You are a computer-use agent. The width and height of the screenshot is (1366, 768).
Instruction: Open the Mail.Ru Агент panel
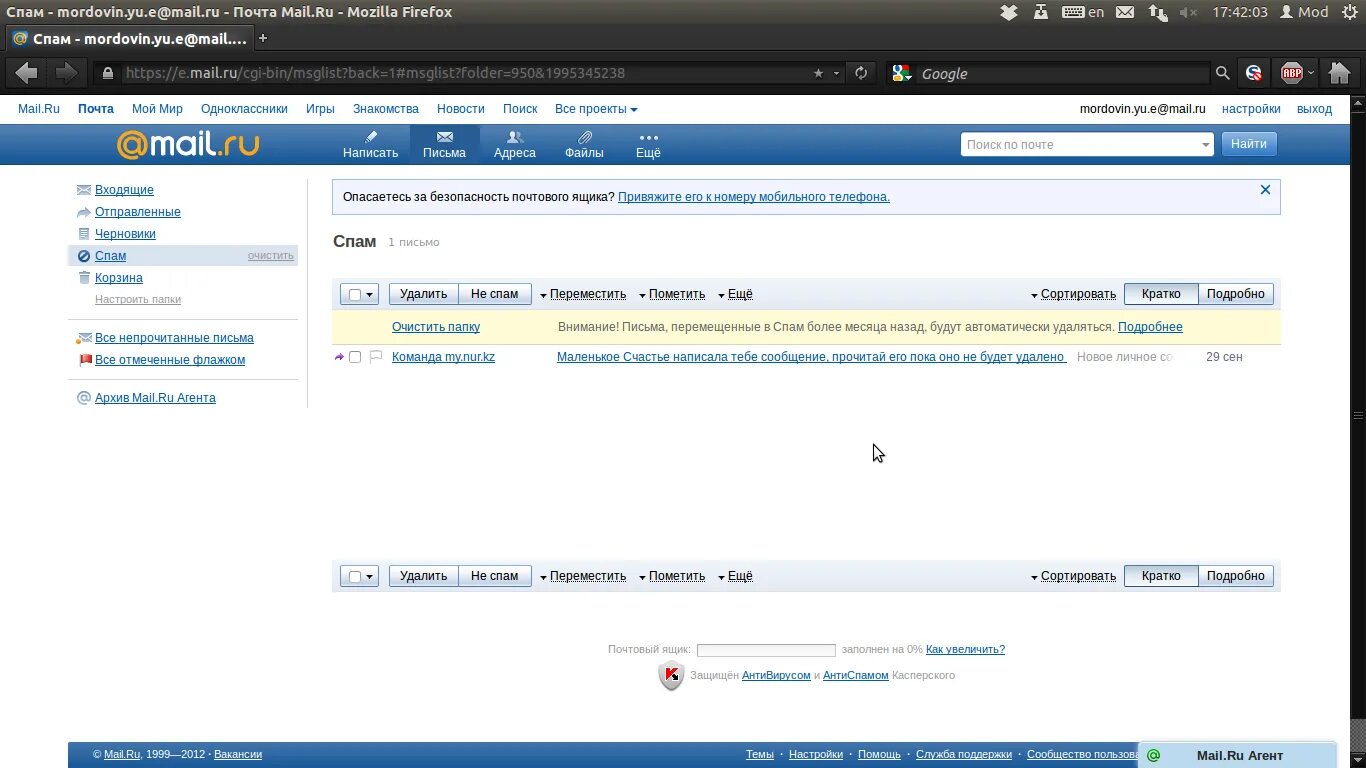[1238, 755]
